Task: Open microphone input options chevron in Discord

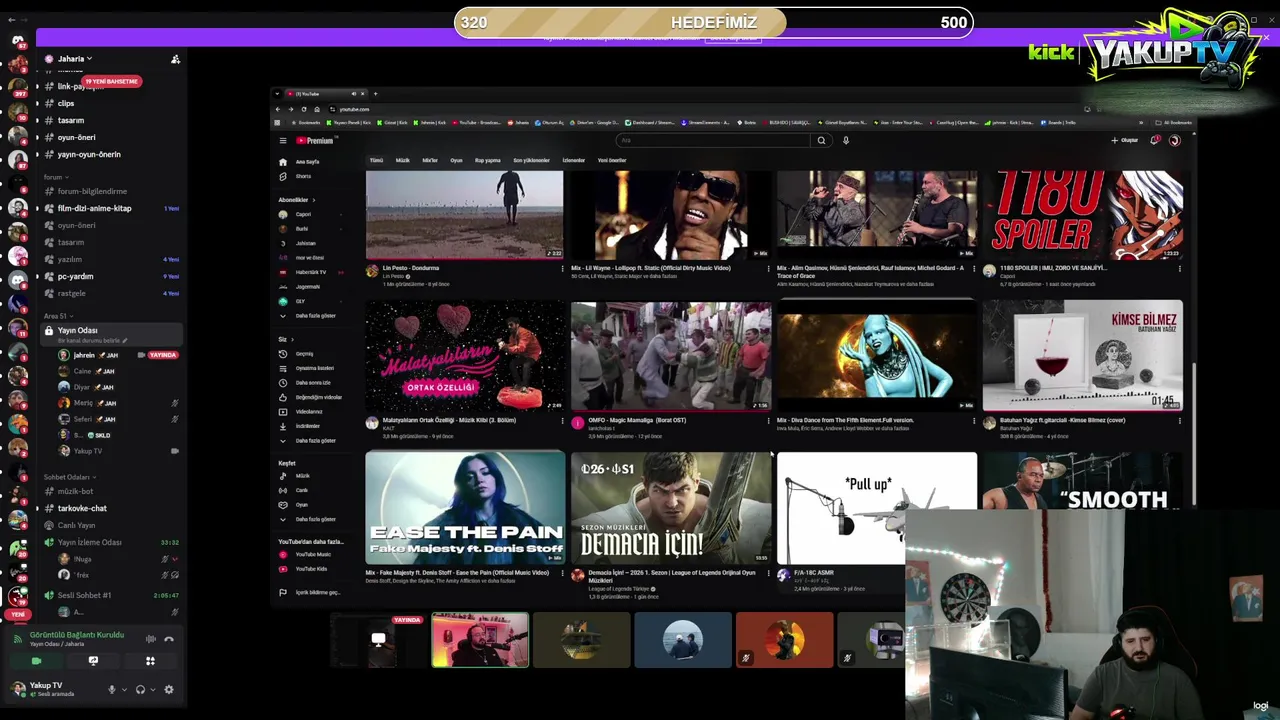Action: (124, 689)
